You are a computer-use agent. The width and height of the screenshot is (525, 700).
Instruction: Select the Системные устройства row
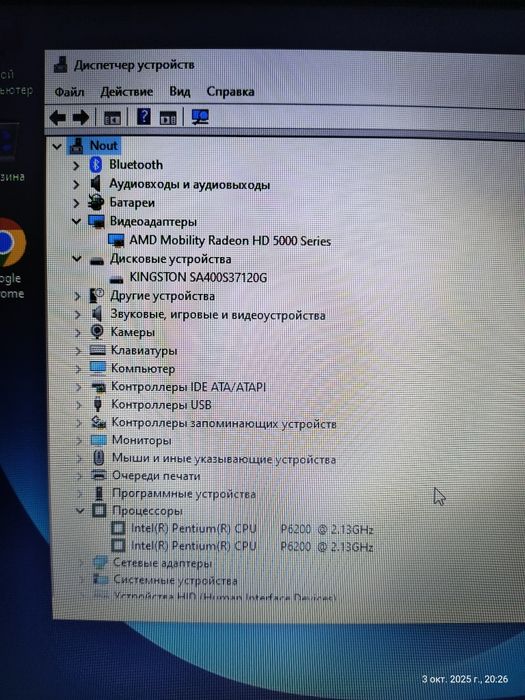tap(175, 580)
